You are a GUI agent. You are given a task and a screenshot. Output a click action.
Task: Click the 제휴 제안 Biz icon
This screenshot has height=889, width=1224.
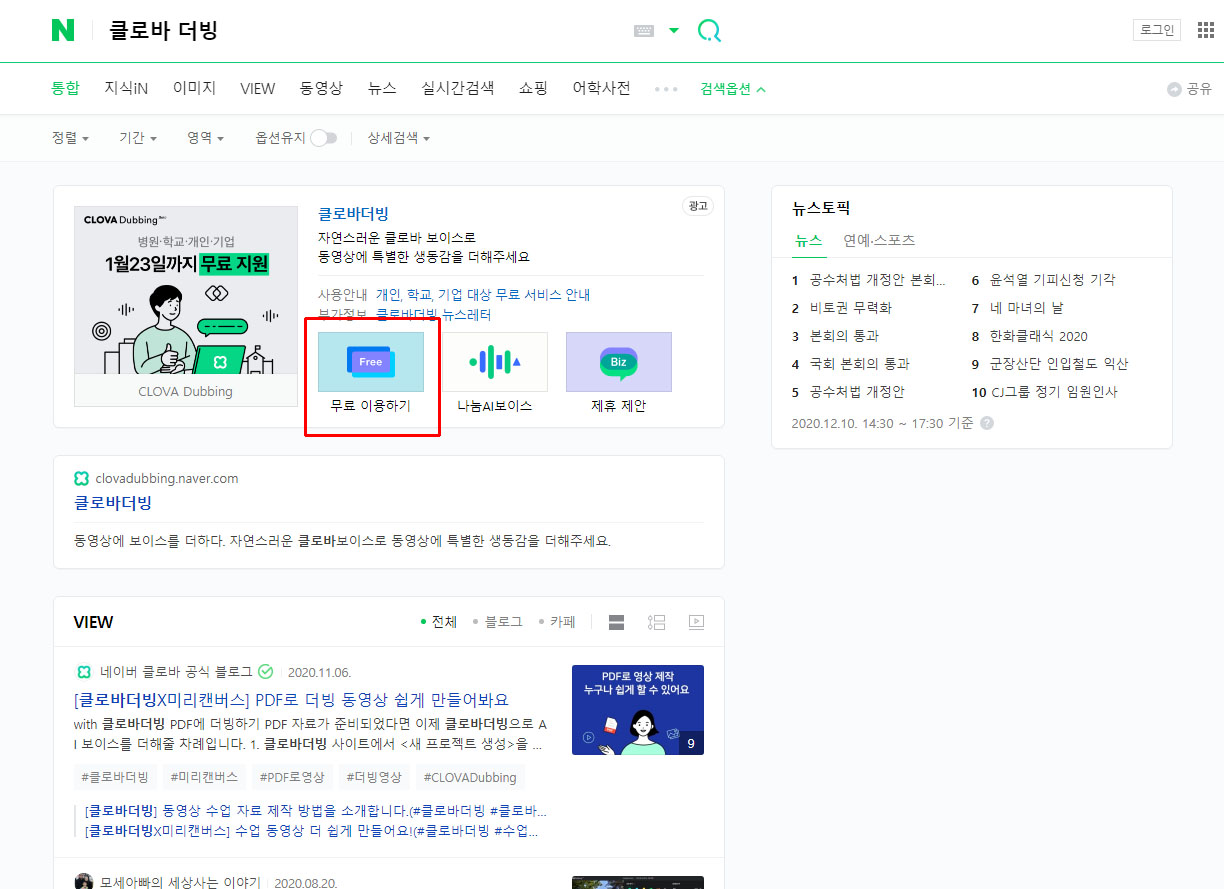619,362
